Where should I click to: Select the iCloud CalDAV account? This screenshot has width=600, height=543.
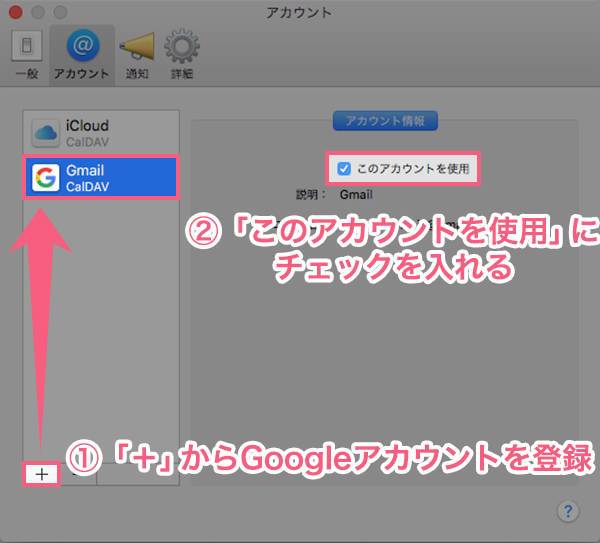click(101, 133)
